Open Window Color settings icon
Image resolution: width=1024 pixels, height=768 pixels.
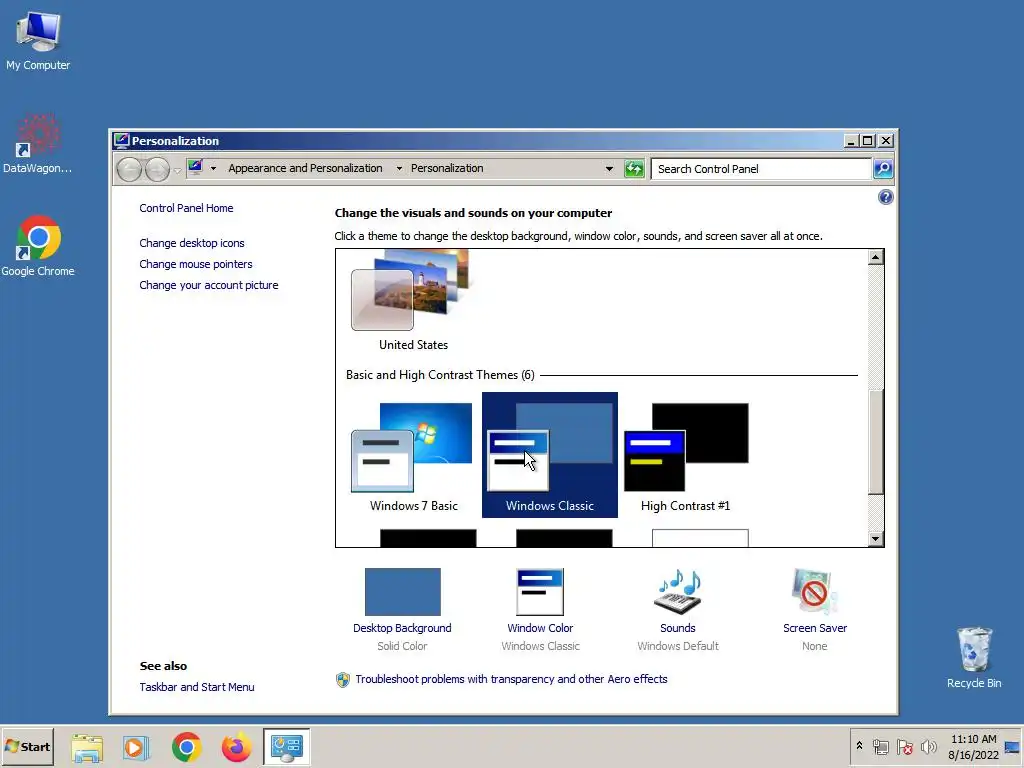[540, 592]
